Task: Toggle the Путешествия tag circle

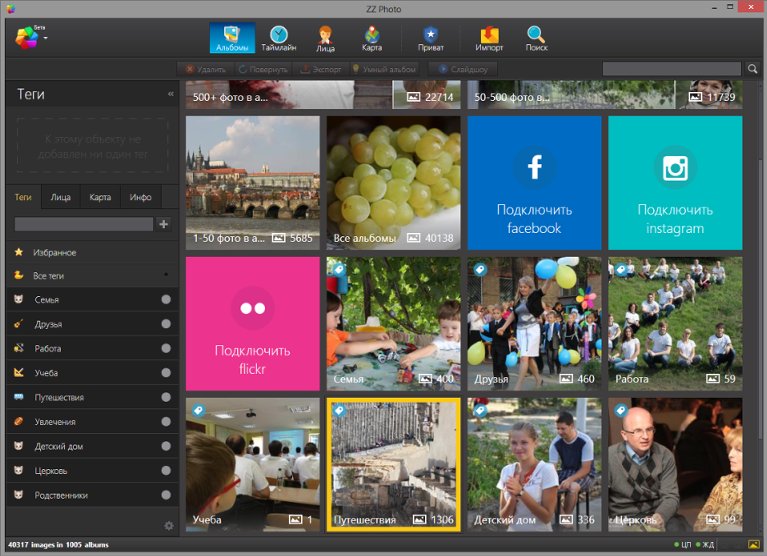Action: pyautogui.click(x=166, y=398)
